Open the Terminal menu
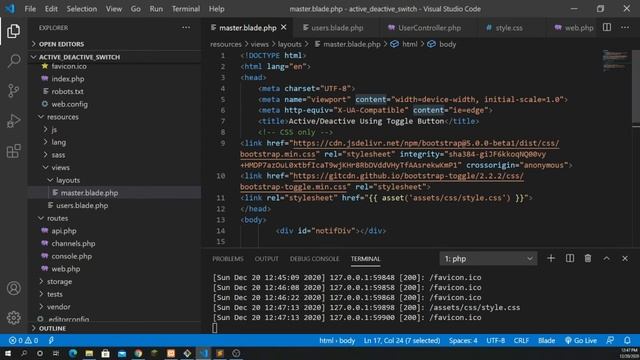The image size is (640, 360). (186, 9)
